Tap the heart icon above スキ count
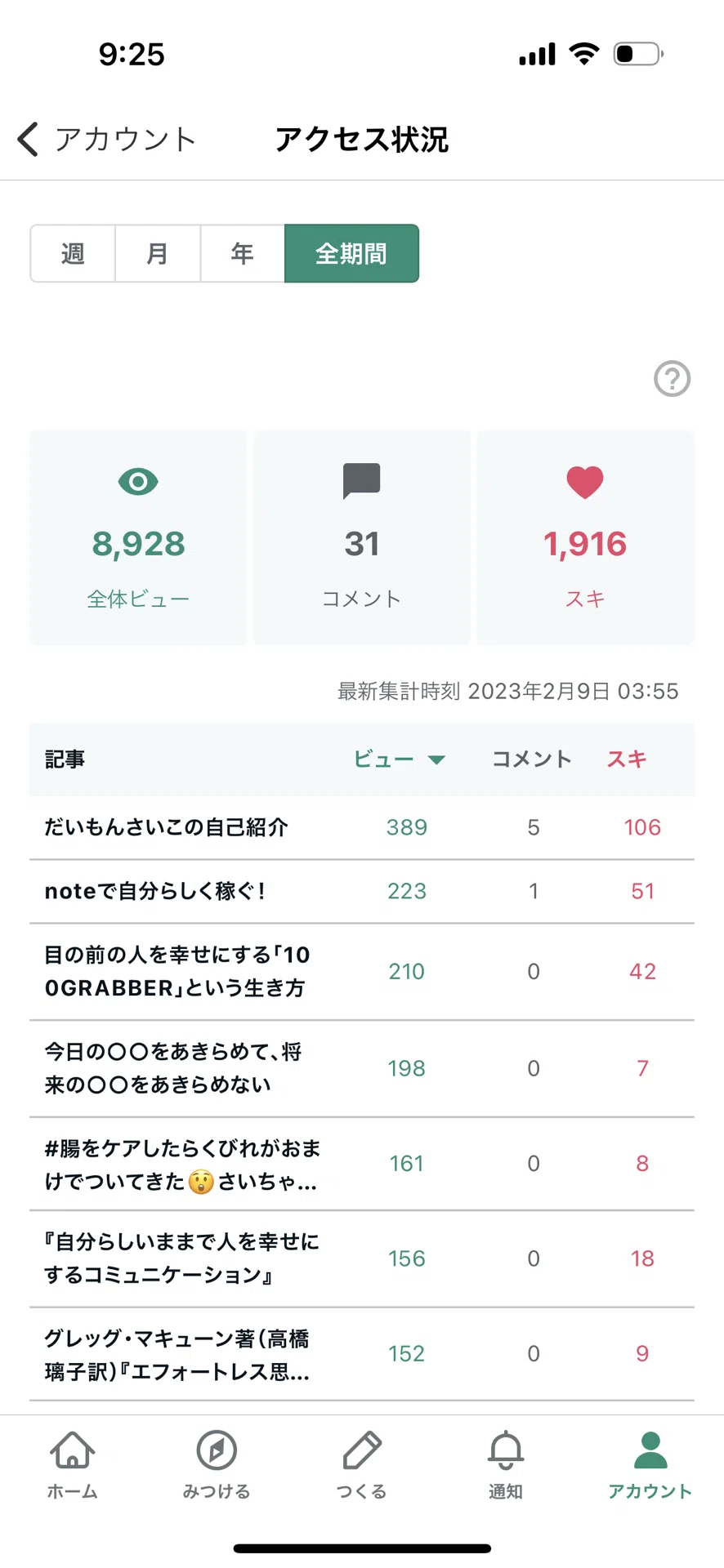 pos(585,482)
